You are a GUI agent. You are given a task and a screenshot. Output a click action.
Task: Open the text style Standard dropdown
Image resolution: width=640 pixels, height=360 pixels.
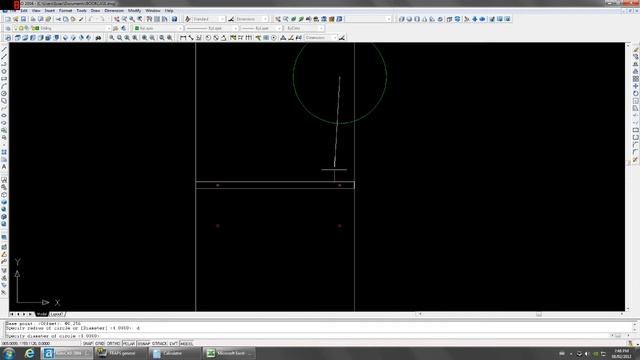click(x=222, y=19)
